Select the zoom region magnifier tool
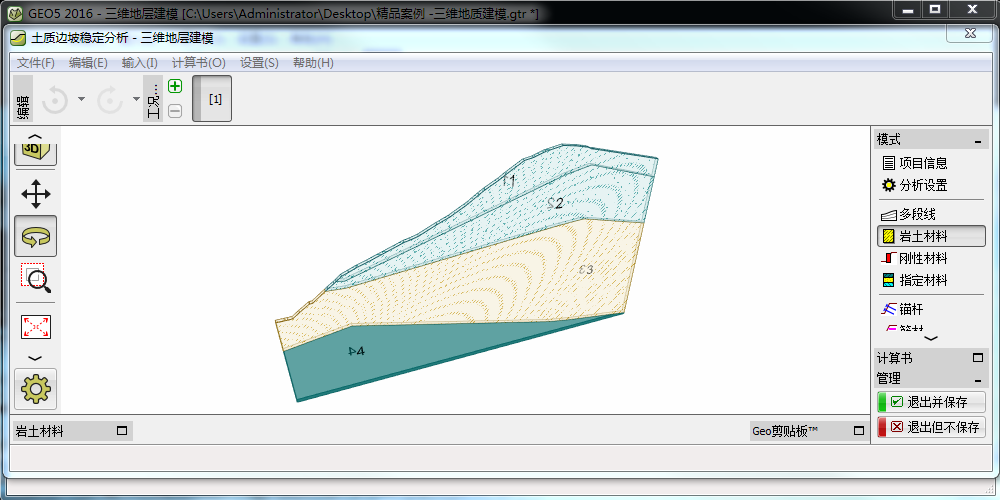1000x500 pixels. click(x=36, y=278)
